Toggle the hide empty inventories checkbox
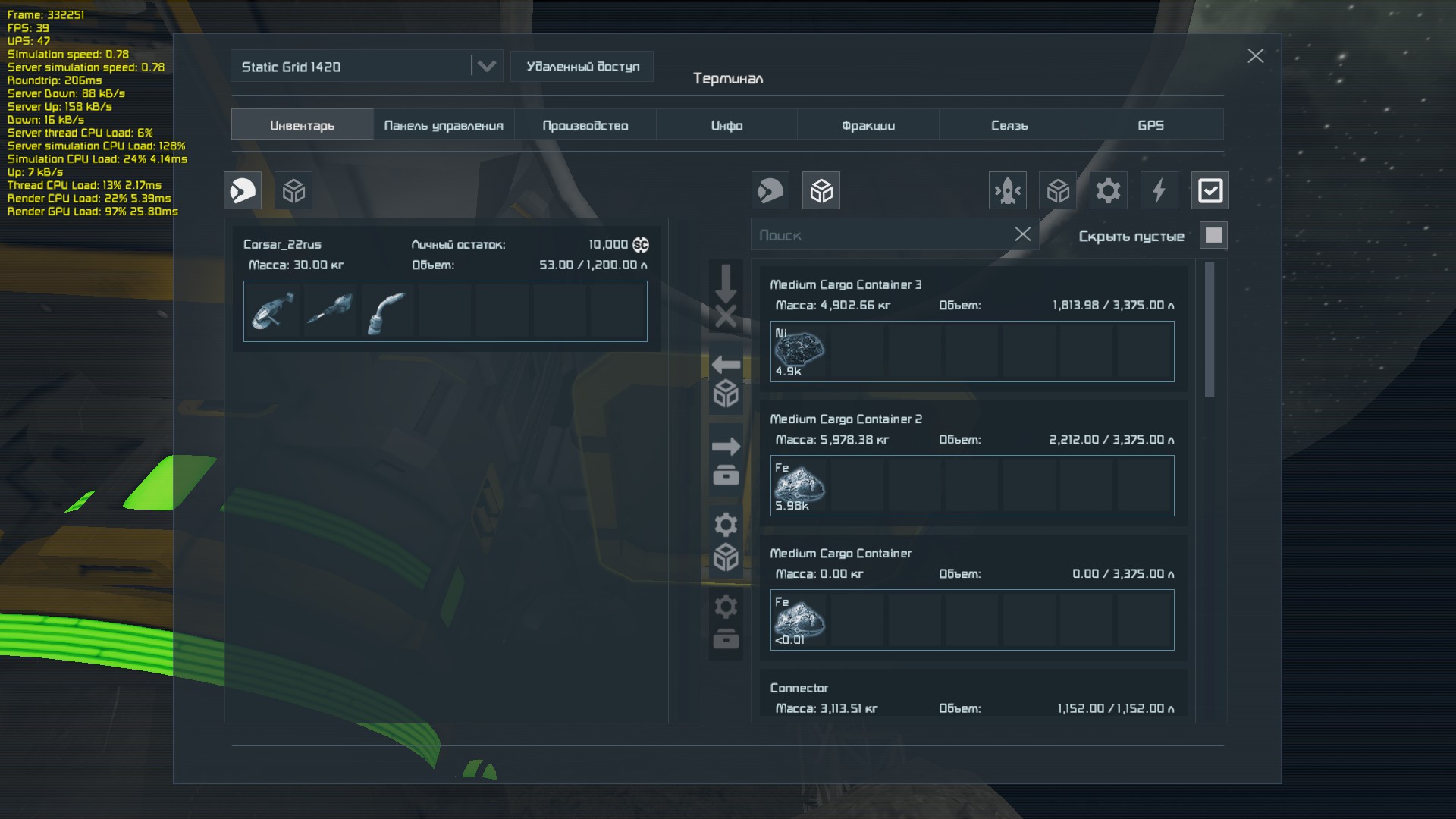The image size is (1456, 819). pyautogui.click(x=1213, y=236)
